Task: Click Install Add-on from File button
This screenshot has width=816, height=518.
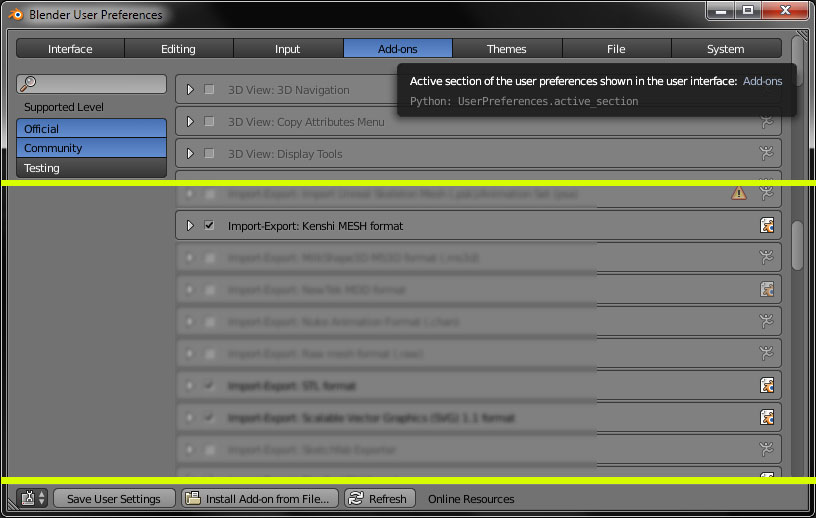Action: [260, 498]
